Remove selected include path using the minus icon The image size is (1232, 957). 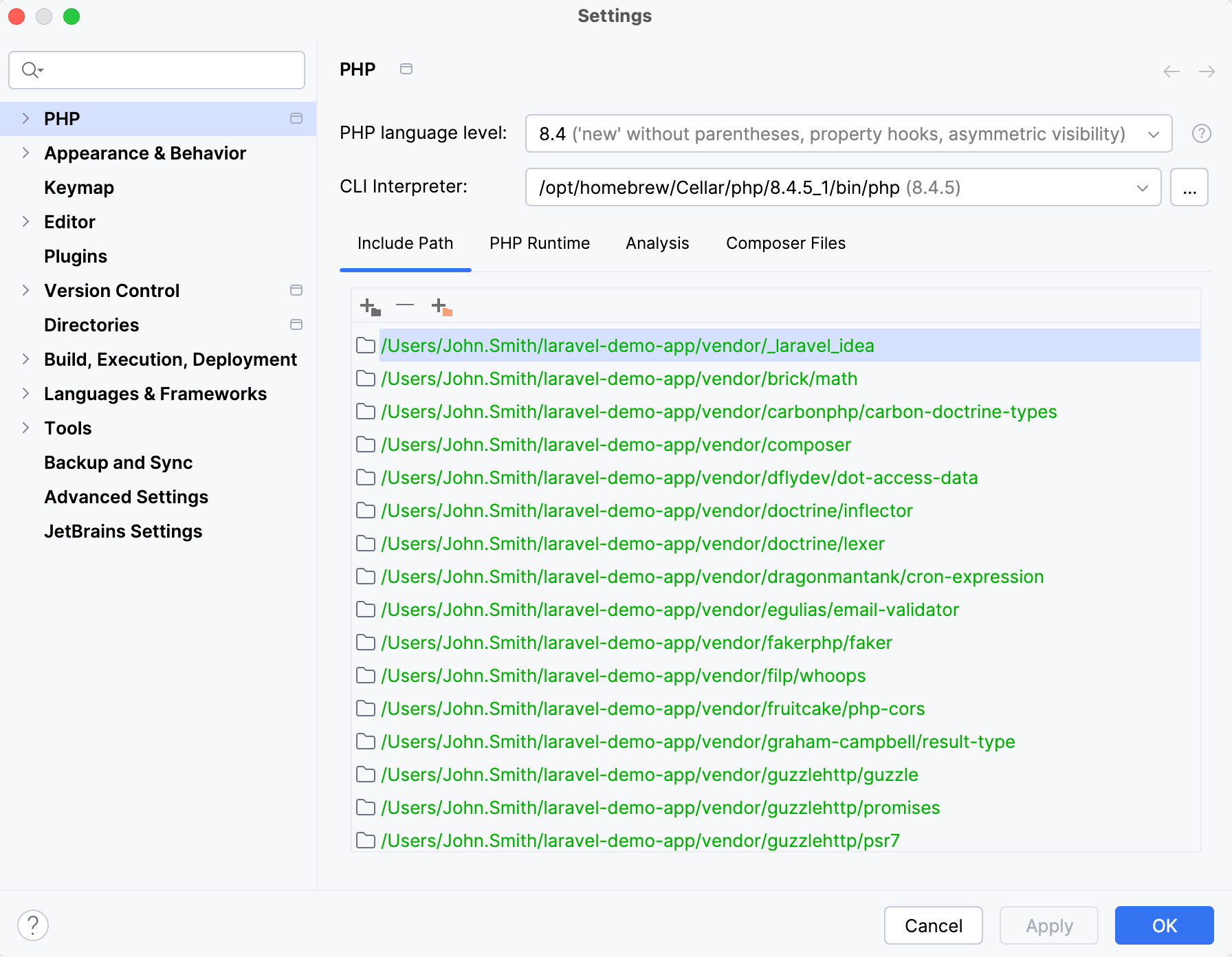(404, 305)
